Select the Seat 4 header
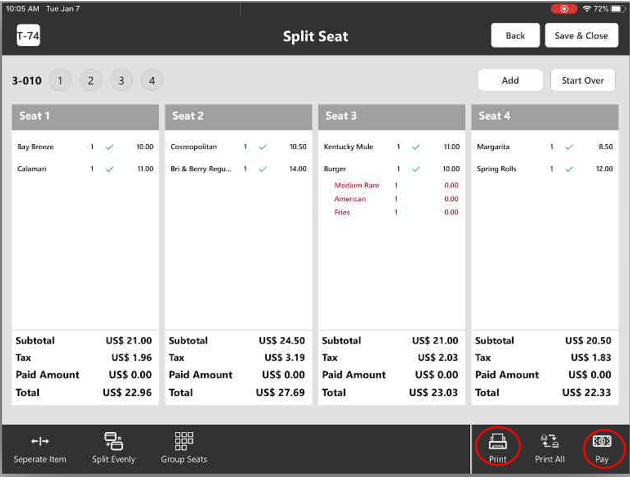The width and height of the screenshot is (630, 480). pyautogui.click(x=544, y=116)
